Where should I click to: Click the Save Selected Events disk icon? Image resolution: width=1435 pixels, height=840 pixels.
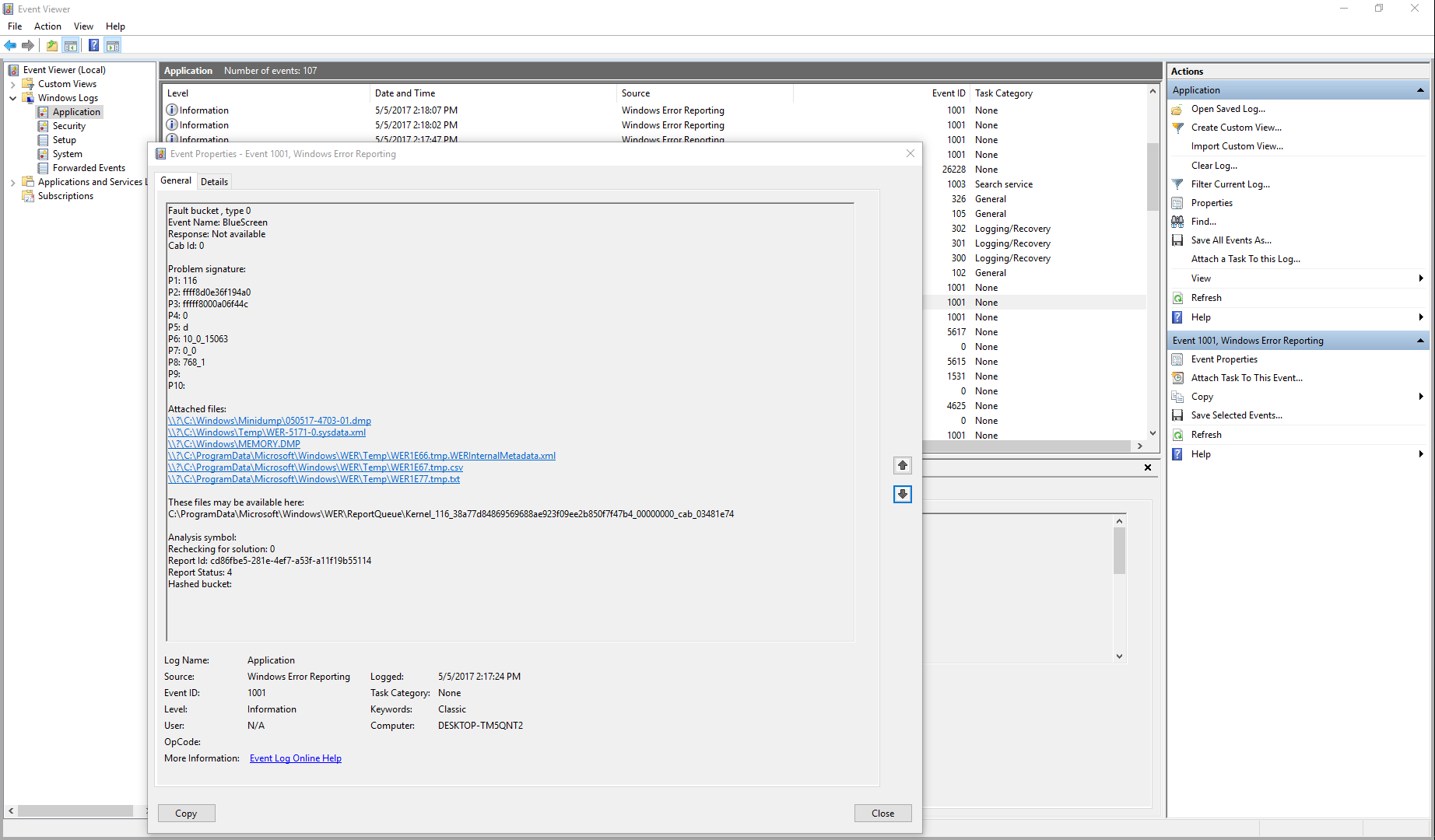[x=1177, y=415]
